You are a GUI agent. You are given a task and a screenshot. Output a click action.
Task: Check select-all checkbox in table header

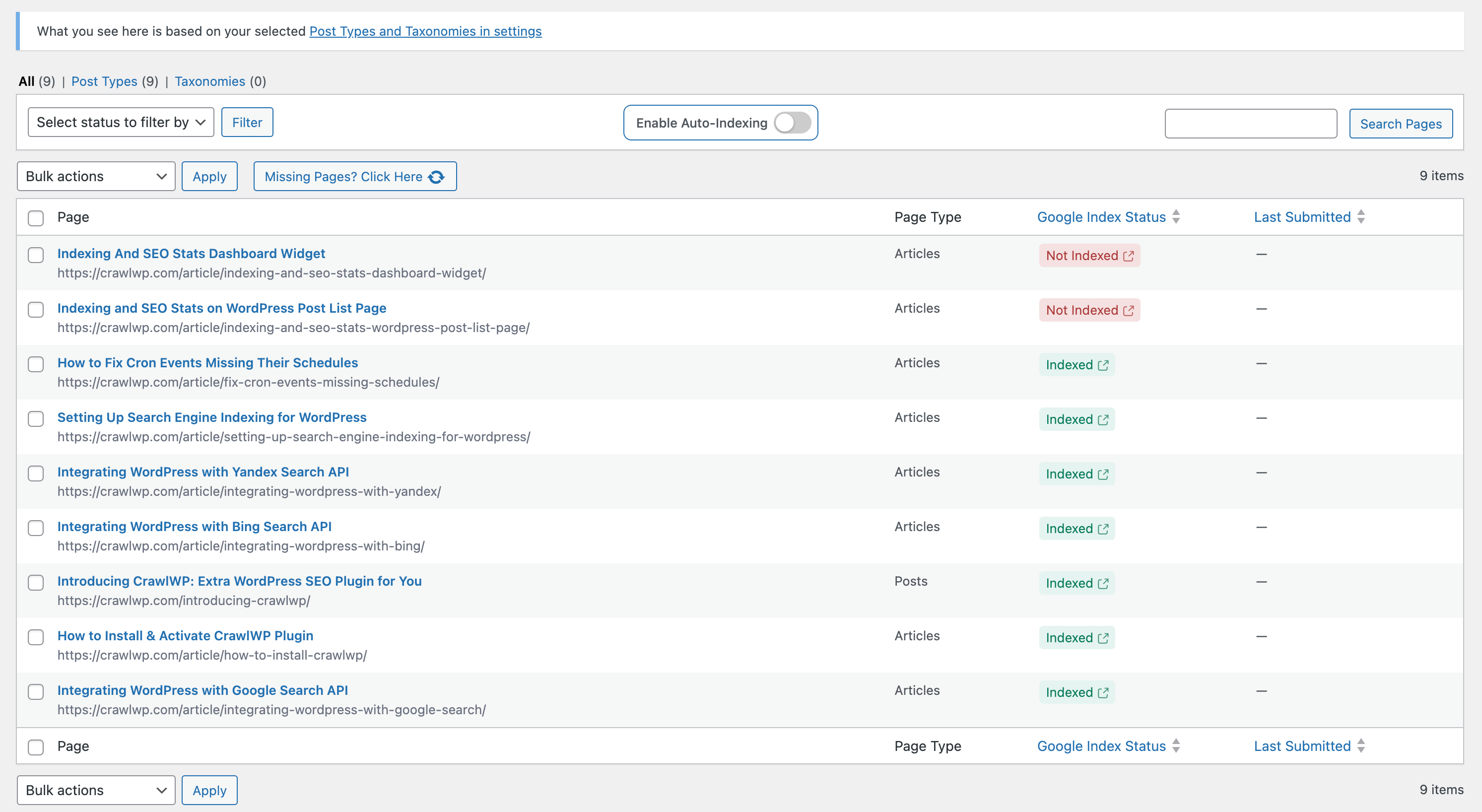coord(36,218)
